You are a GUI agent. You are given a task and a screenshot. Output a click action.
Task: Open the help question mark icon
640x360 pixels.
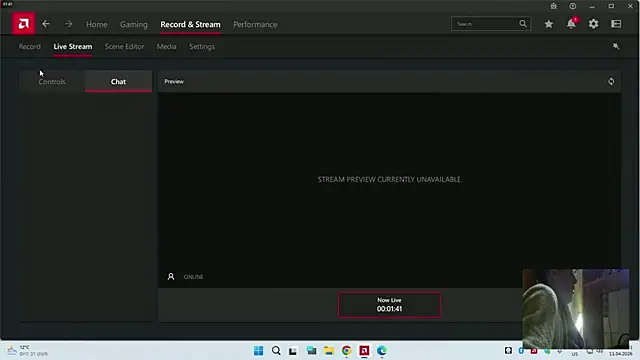pos(573,6)
